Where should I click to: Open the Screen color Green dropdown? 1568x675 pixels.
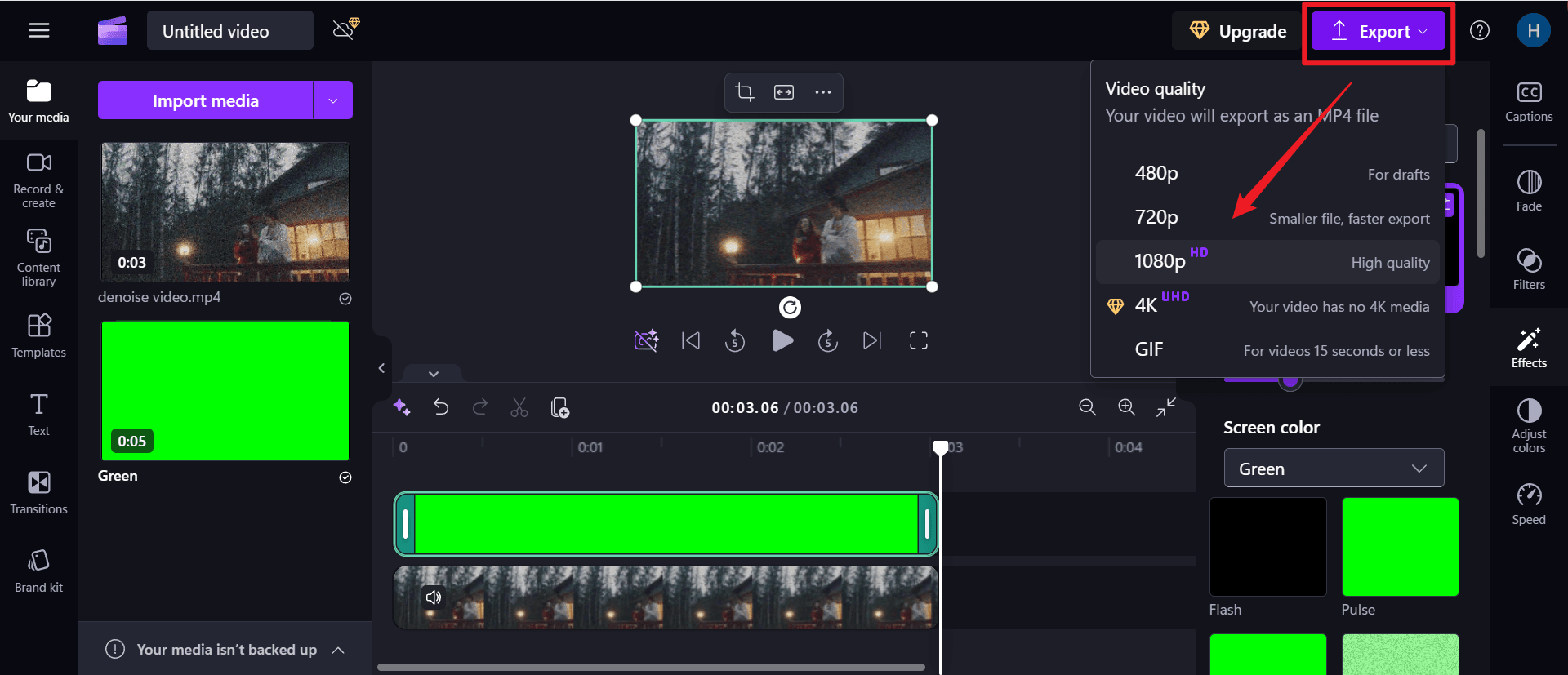point(1334,469)
